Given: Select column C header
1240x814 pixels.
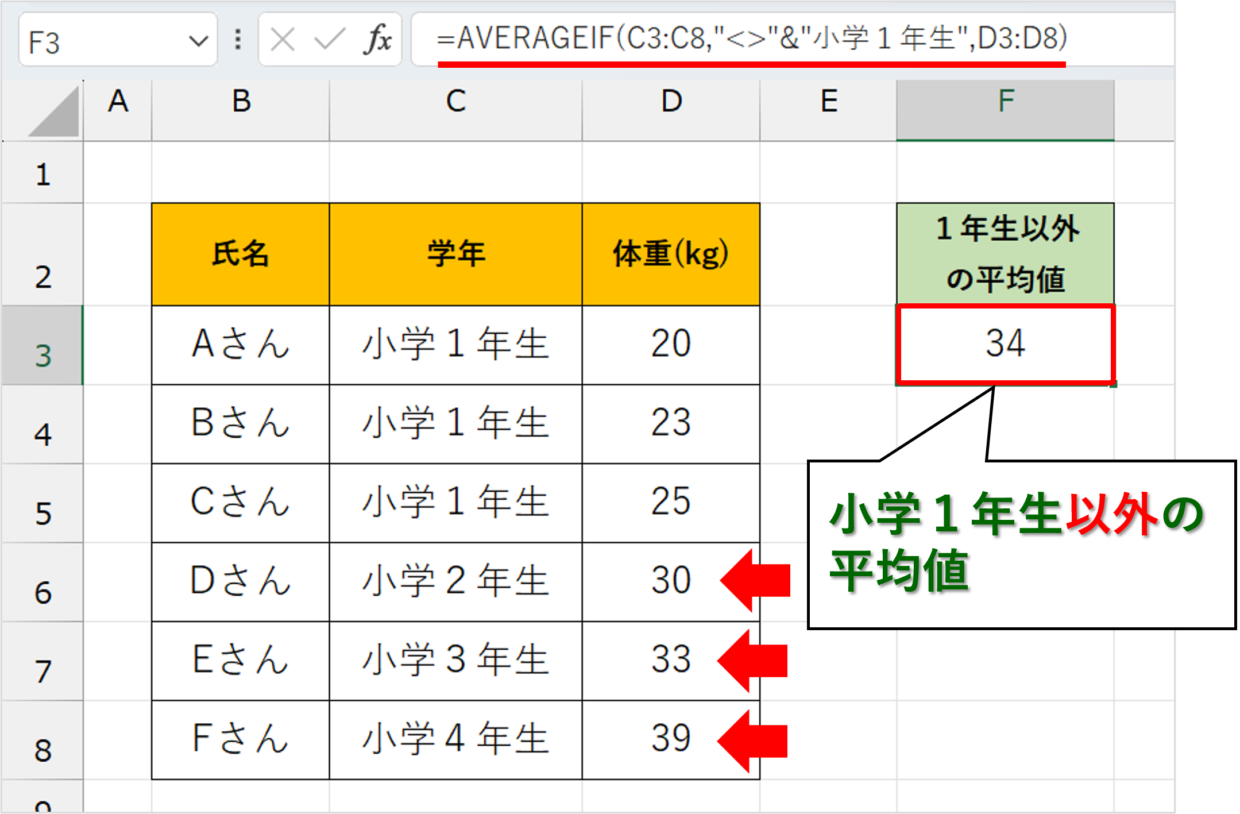Looking at the screenshot, I should (x=456, y=101).
